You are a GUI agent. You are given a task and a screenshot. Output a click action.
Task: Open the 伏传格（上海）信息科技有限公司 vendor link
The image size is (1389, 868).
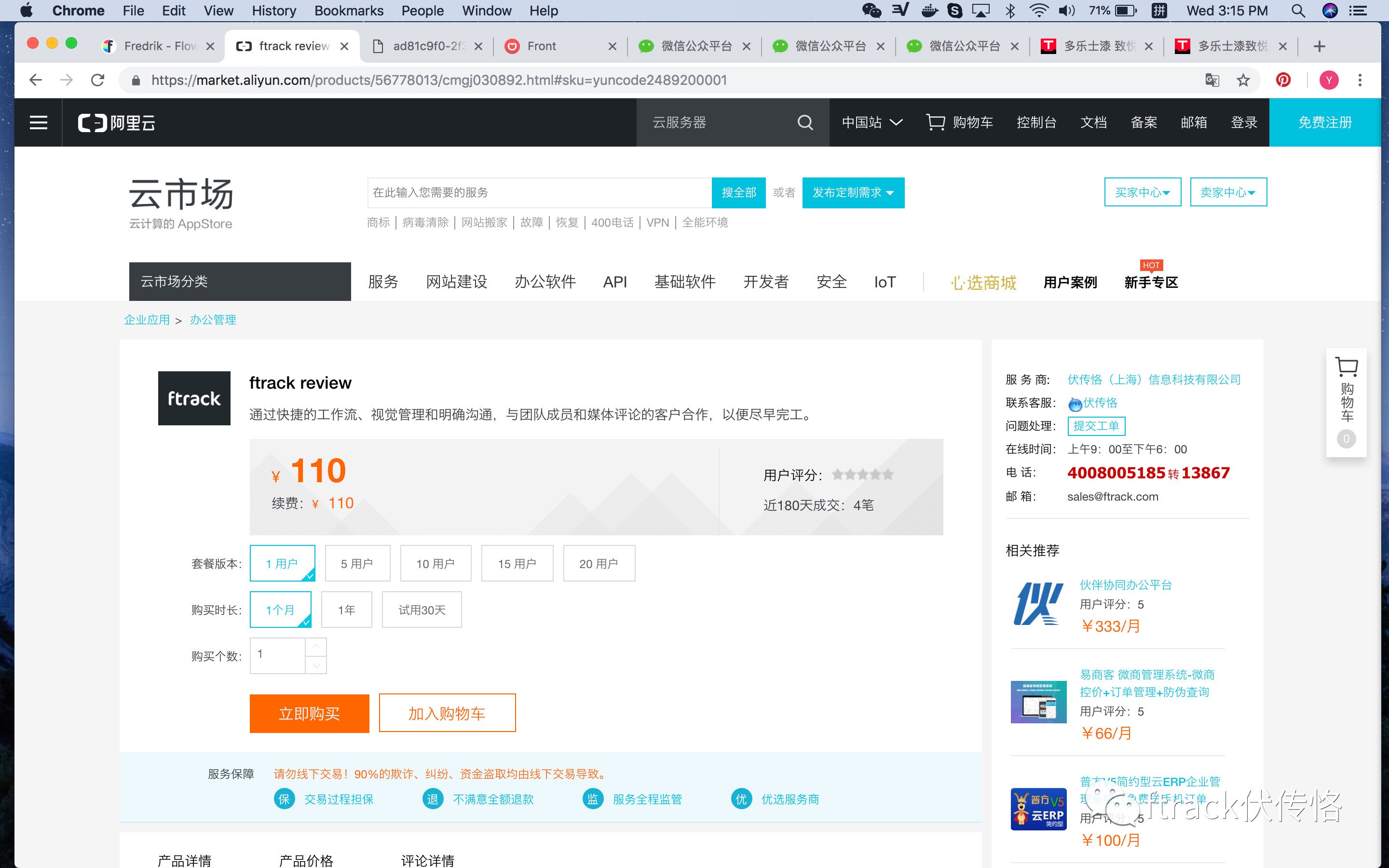(x=1154, y=380)
